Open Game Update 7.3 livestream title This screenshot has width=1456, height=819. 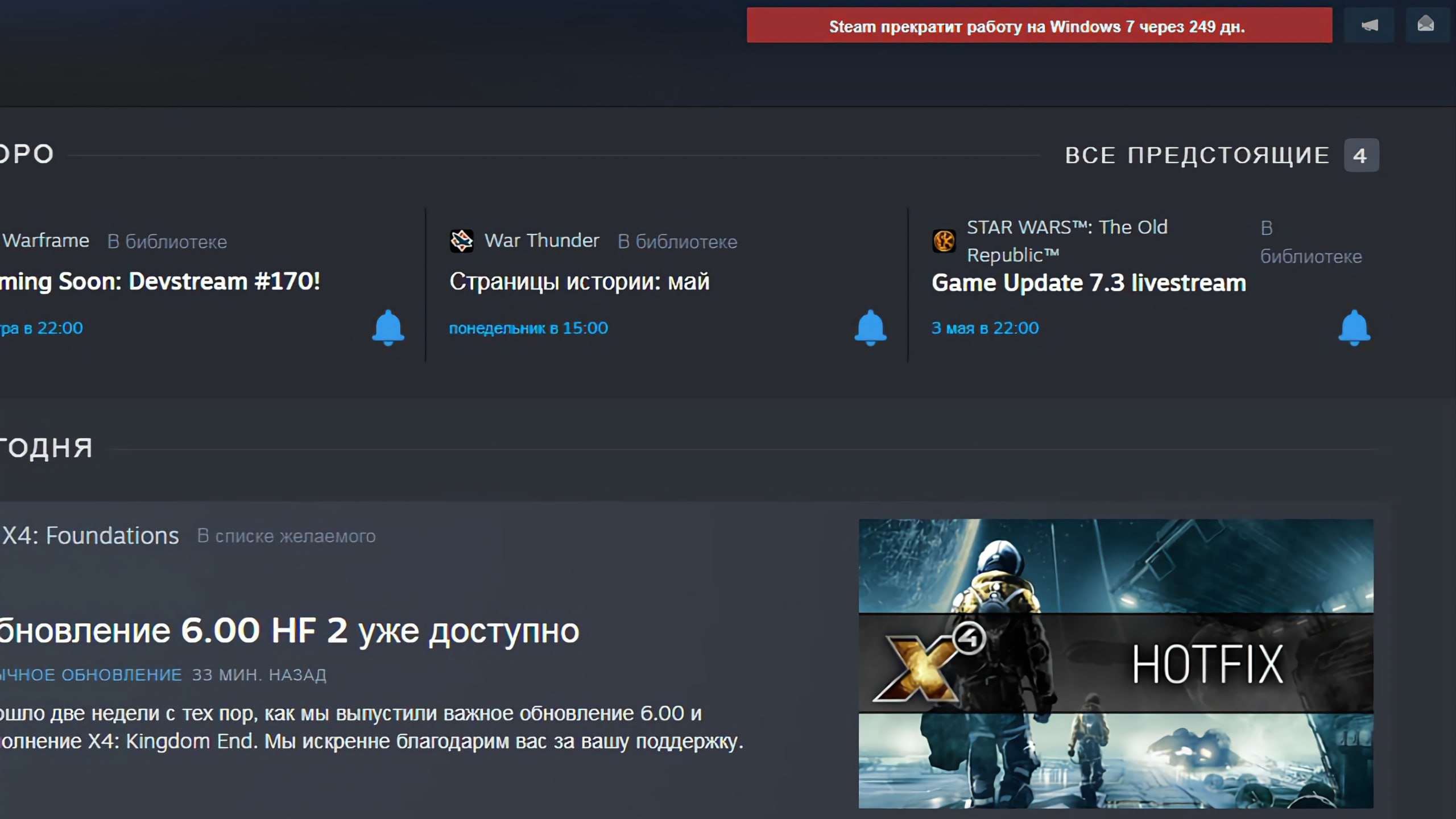pos(1089,283)
